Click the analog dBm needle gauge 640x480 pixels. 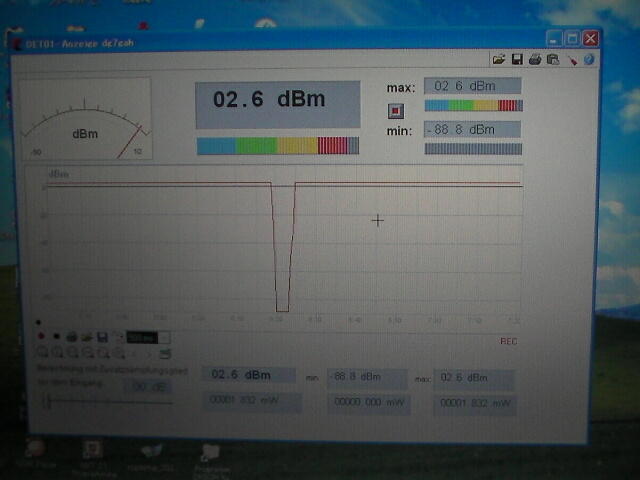86,119
